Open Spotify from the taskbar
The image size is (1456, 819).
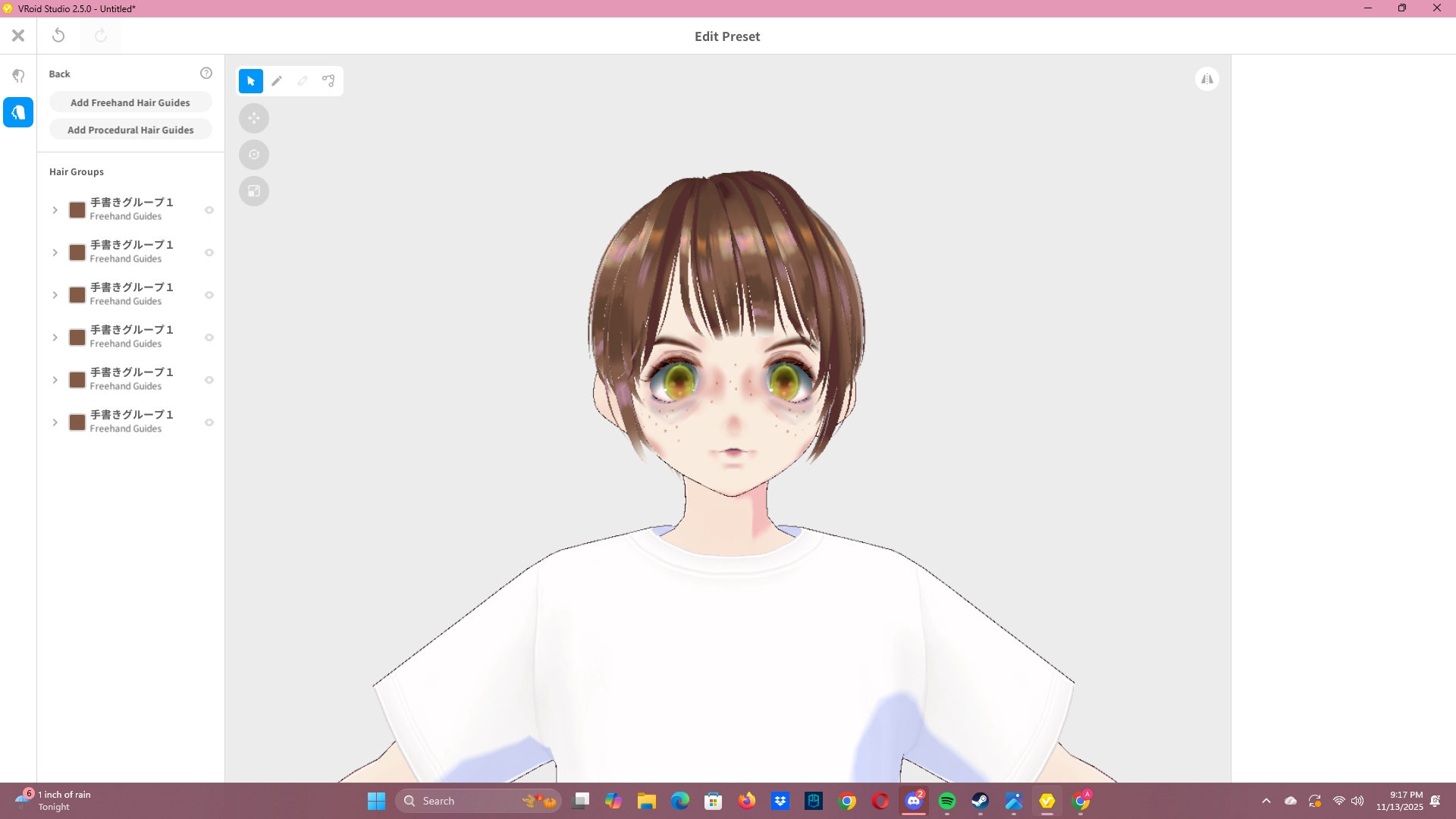coord(947,801)
